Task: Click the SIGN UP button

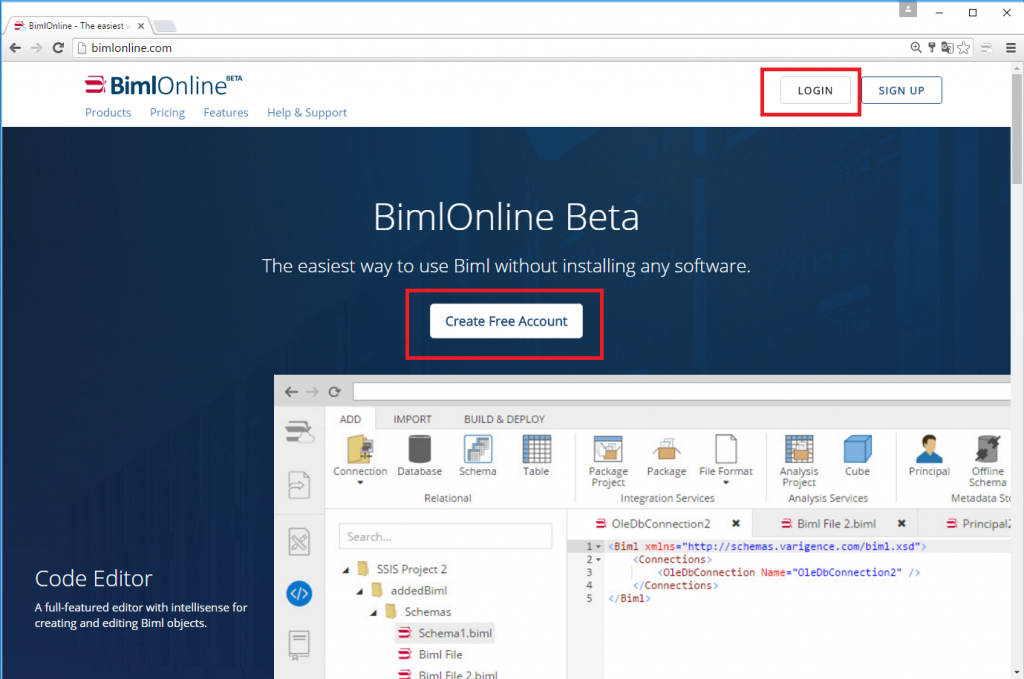Action: click(901, 91)
